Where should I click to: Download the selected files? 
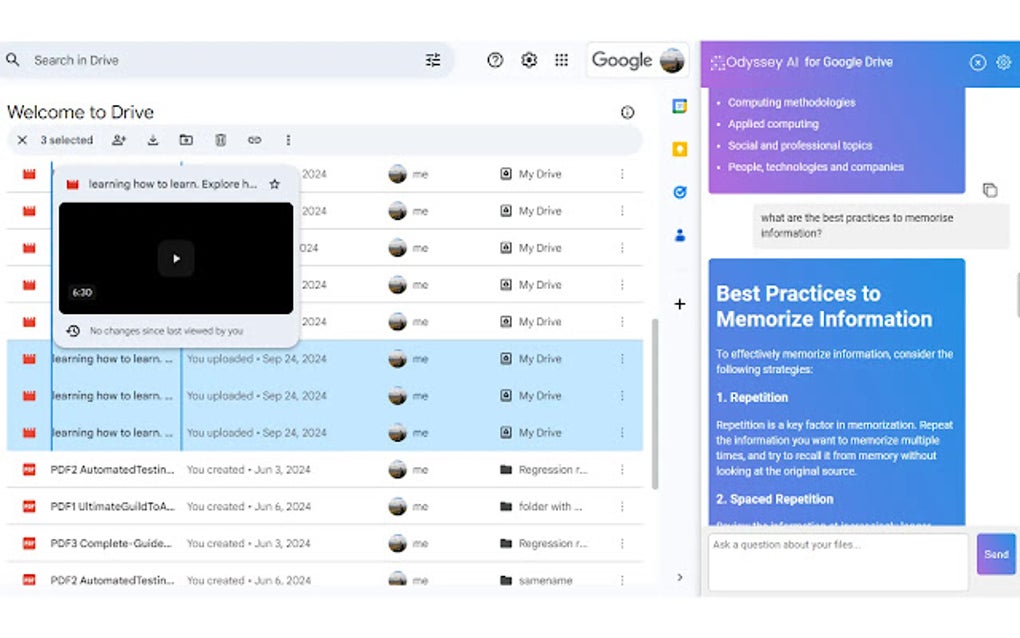pyautogui.click(x=153, y=140)
